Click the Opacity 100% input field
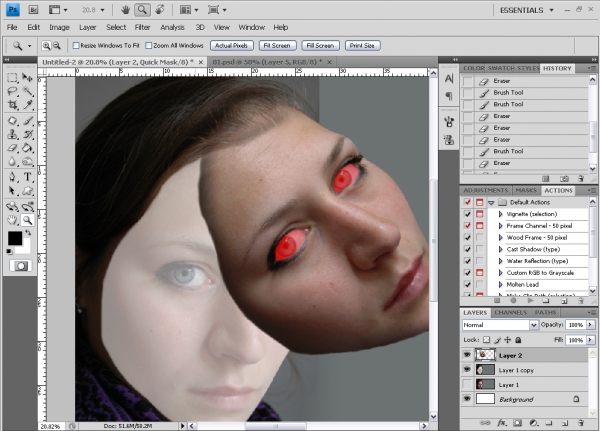Viewport: 600px width, 431px height. tap(576, 325)
